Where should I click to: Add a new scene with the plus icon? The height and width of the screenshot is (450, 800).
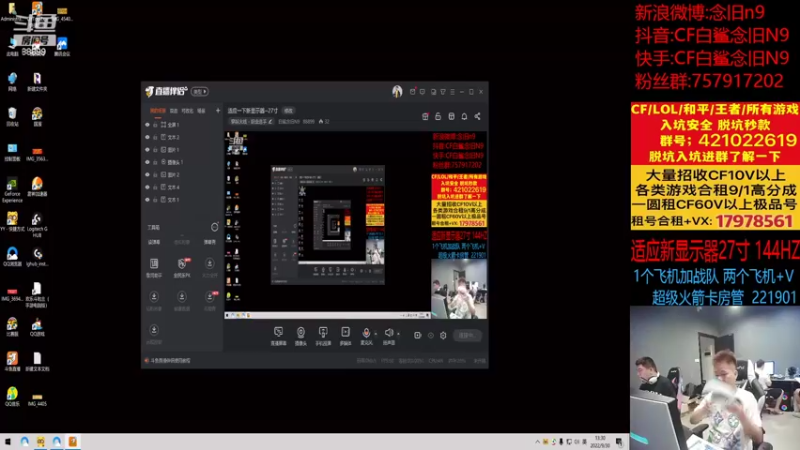click(218, 111)
